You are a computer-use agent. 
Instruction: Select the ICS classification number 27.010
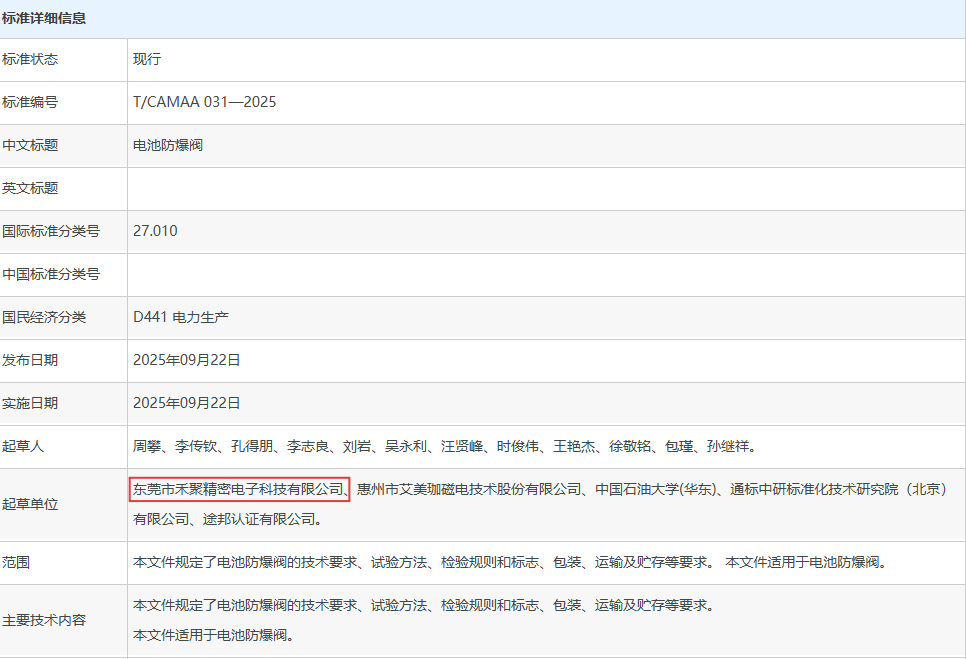point(155,231)
